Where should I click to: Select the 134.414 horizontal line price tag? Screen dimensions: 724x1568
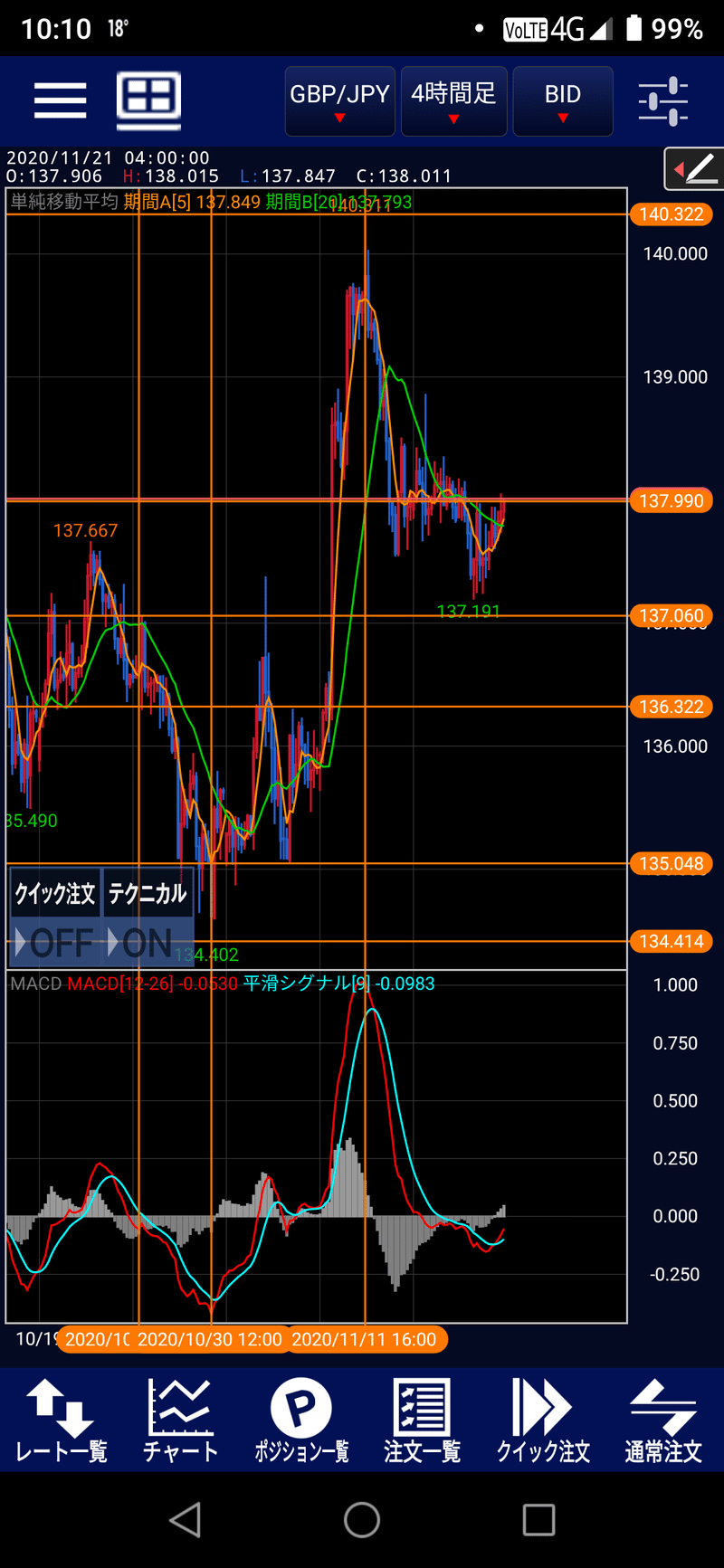click(x=672, y=942)
